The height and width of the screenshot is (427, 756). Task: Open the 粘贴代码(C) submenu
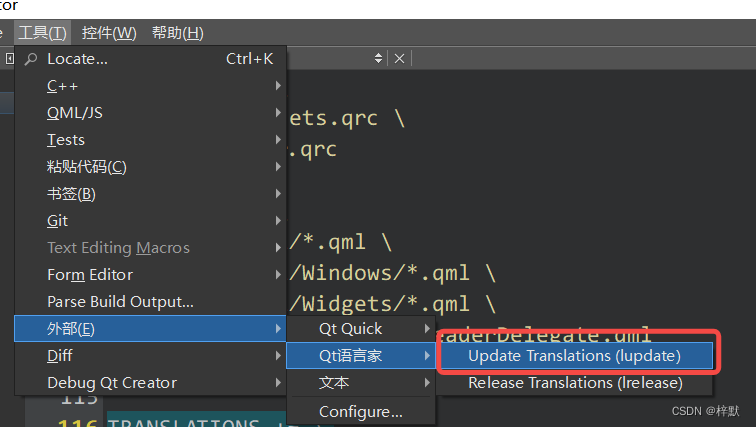(x=150, y=167)
